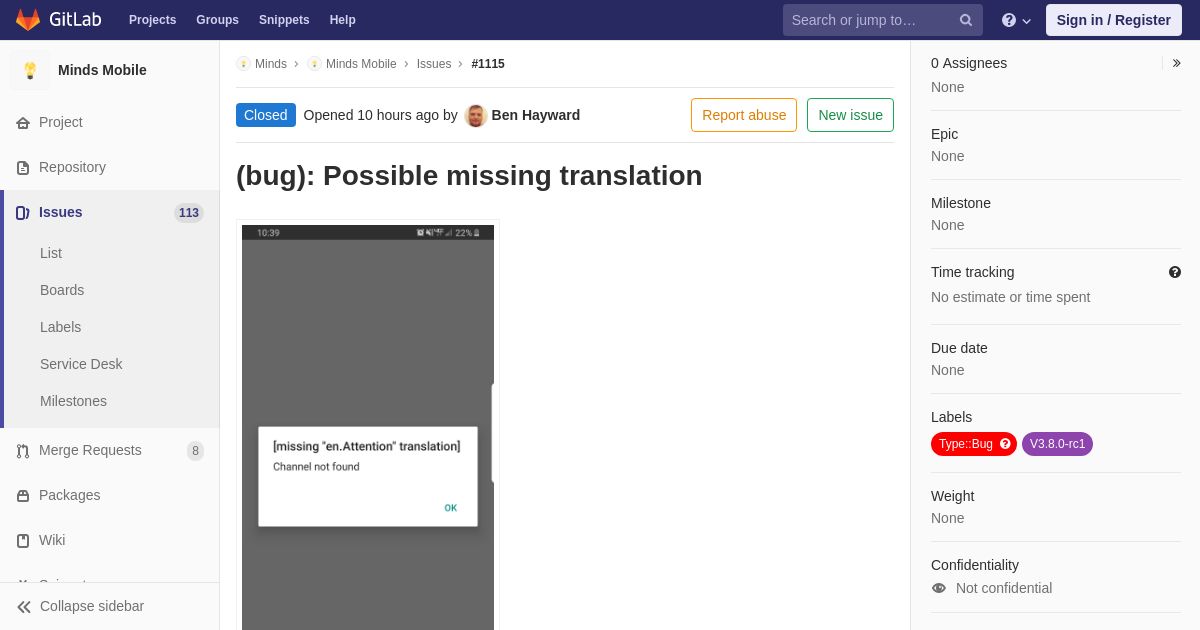Go to Snippets in top bar
Viewport: 1200px width, 630px height.
284,20
